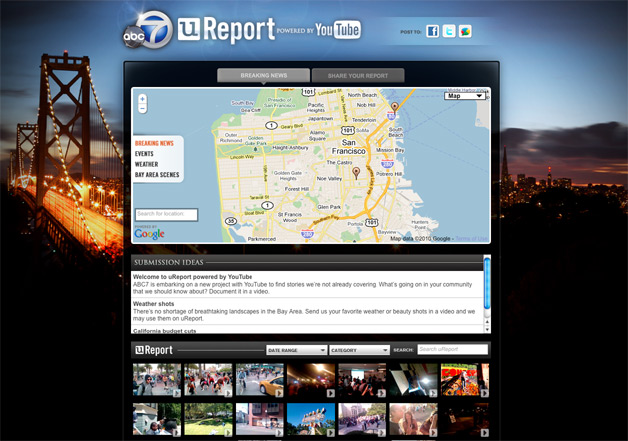
Task: Play the video thumbnail of blue sky sign
Action: click(x=311, y=419)
